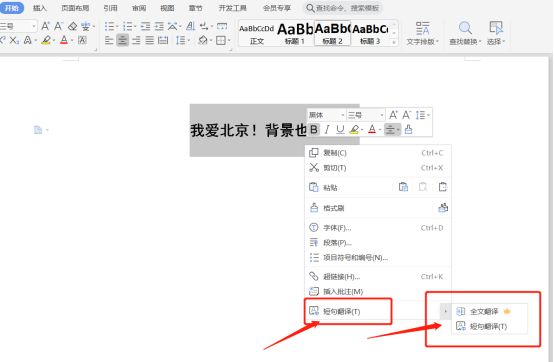This screenshot has width=554, height=362.
Task: Click the format painter icon in mini toolbar
Action: (x=408, y=129)
